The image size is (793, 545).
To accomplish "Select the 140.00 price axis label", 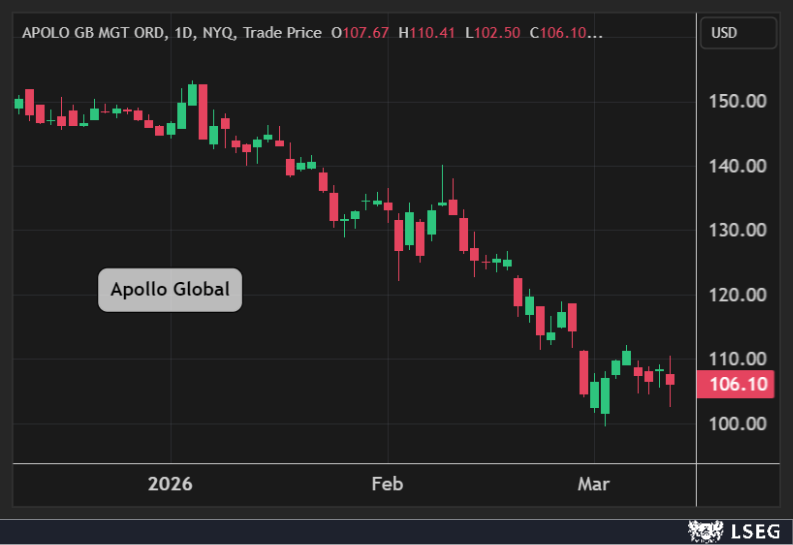I will click(737, 166).
